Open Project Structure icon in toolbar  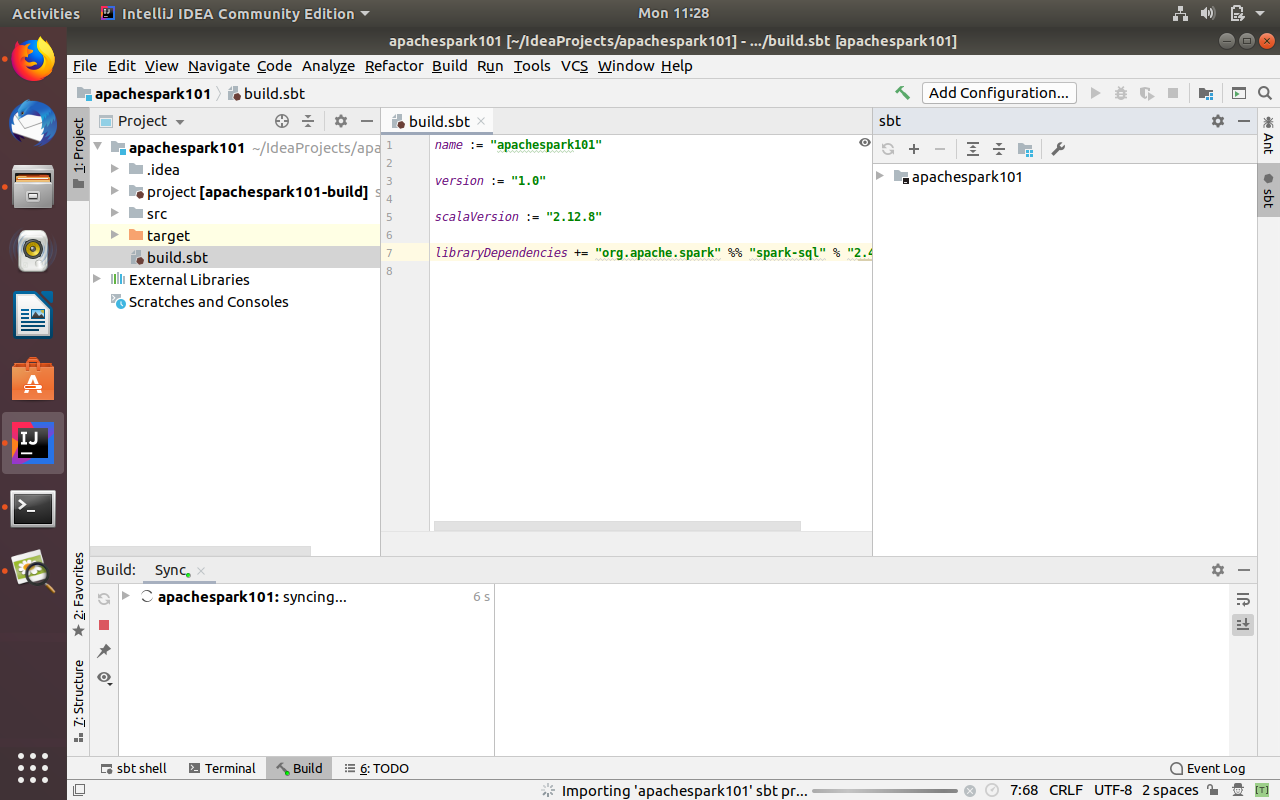[x=1206, y=93]
